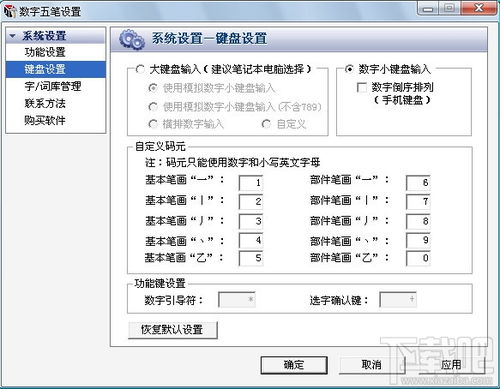Viewport: 500px width, 389px height.
Task: Collapse the 系统设置 tree arrow
Action: coord(13,36)
